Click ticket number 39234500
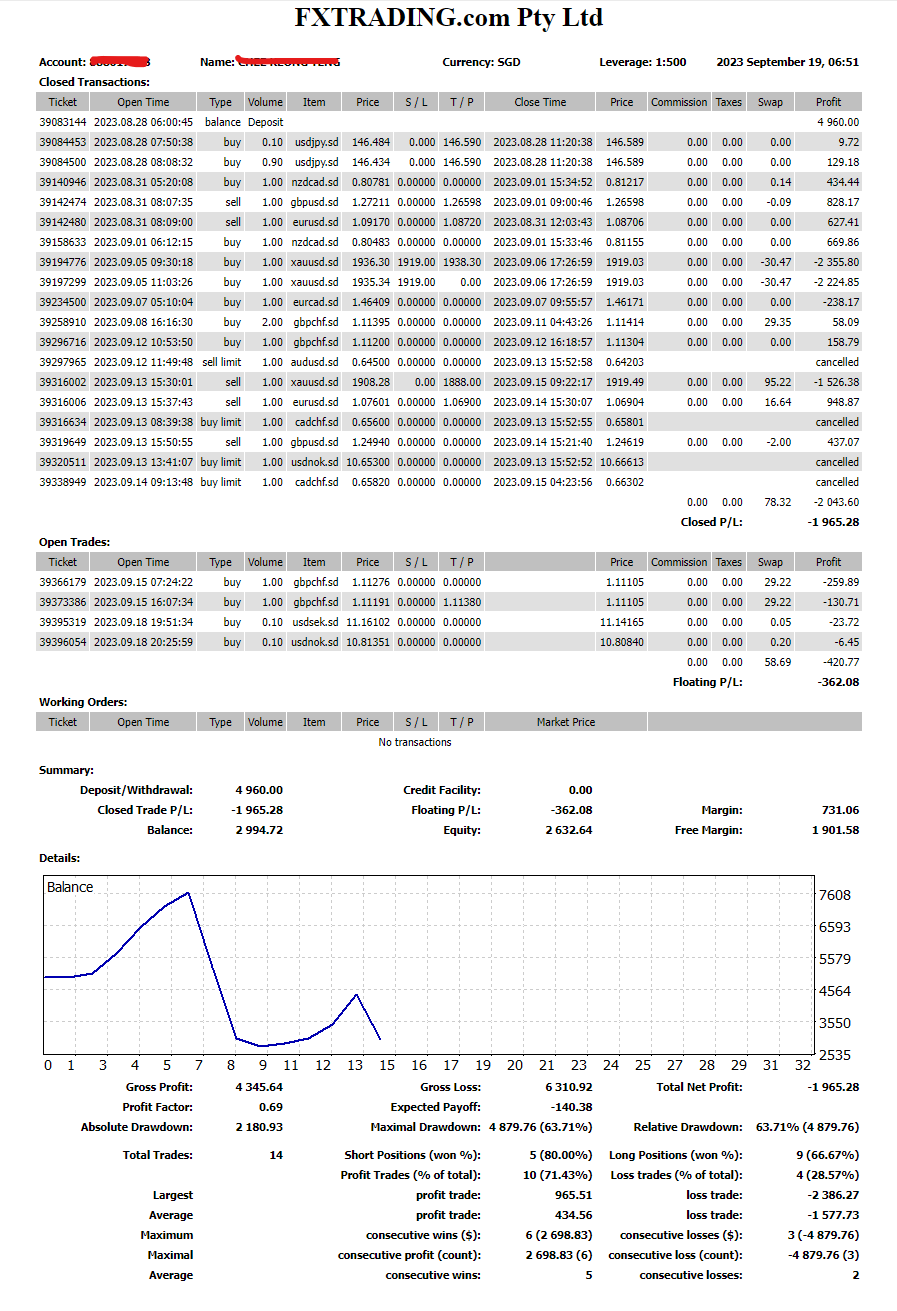Image resolution: width=897 pixels, height=1311 pixels. (x=62, y=302)
